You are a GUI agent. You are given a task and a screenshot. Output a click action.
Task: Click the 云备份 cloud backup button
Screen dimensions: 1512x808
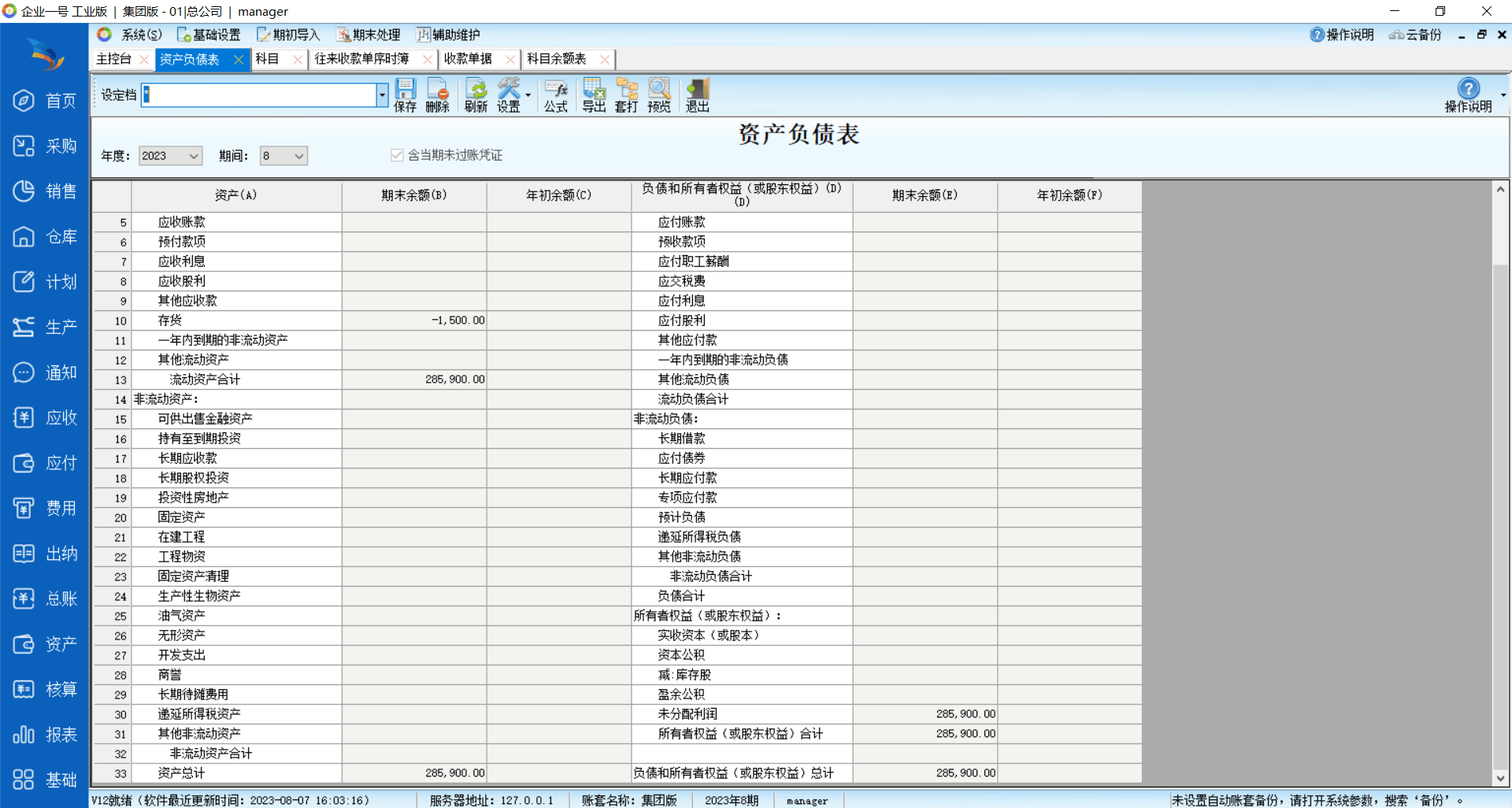[1415, 35]
